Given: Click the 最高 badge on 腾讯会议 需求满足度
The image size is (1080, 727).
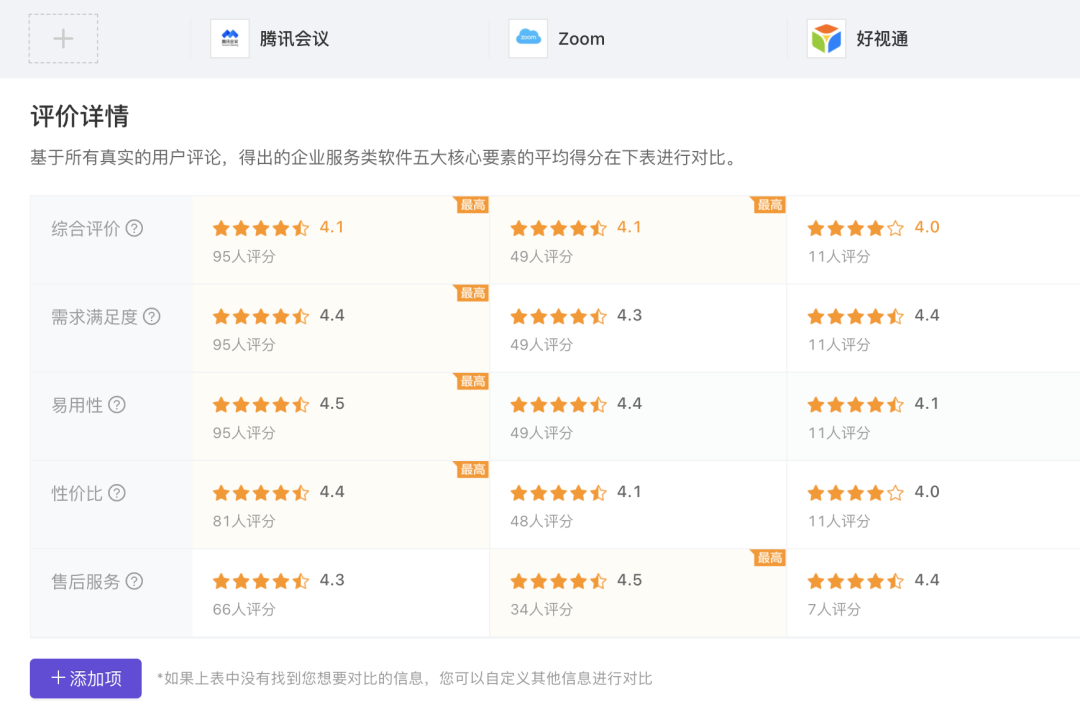Looking at the screenshot, I should pos(472,293).
